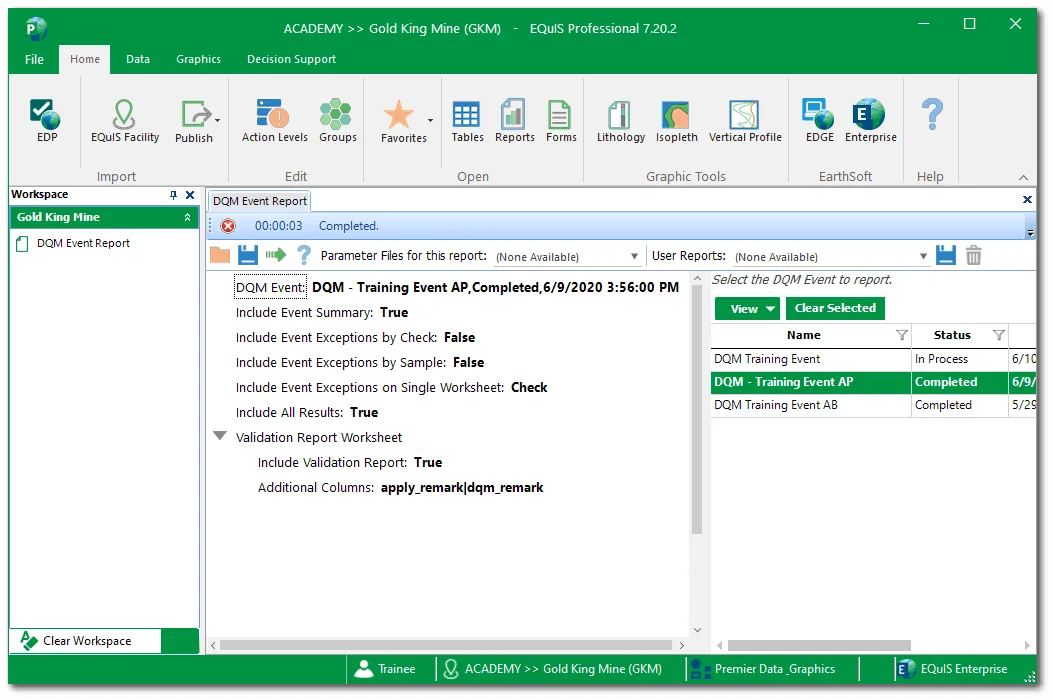
Task: Open the Groups editor
Action: [337, 121]
